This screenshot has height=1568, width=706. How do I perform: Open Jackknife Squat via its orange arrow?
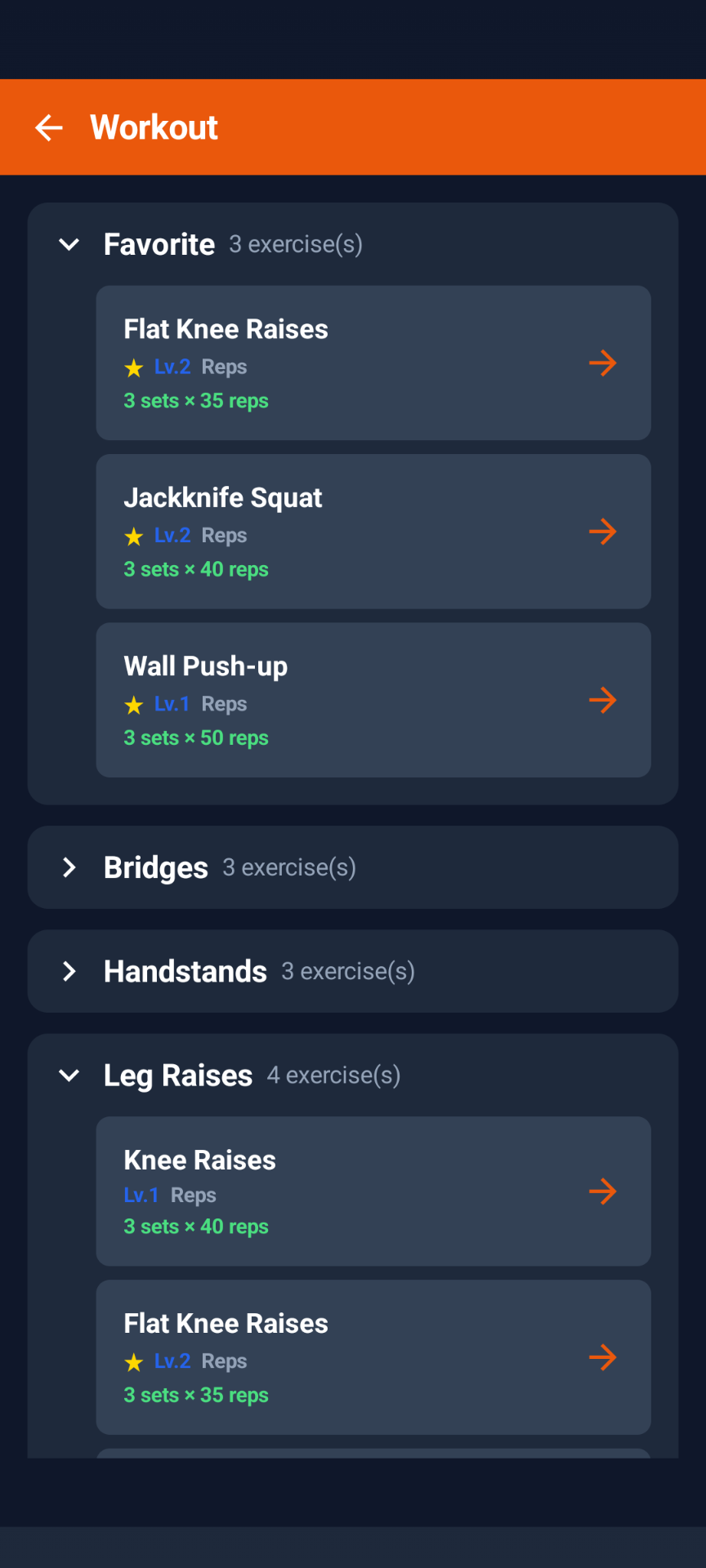pyautogui.click(x=602, y=532)
